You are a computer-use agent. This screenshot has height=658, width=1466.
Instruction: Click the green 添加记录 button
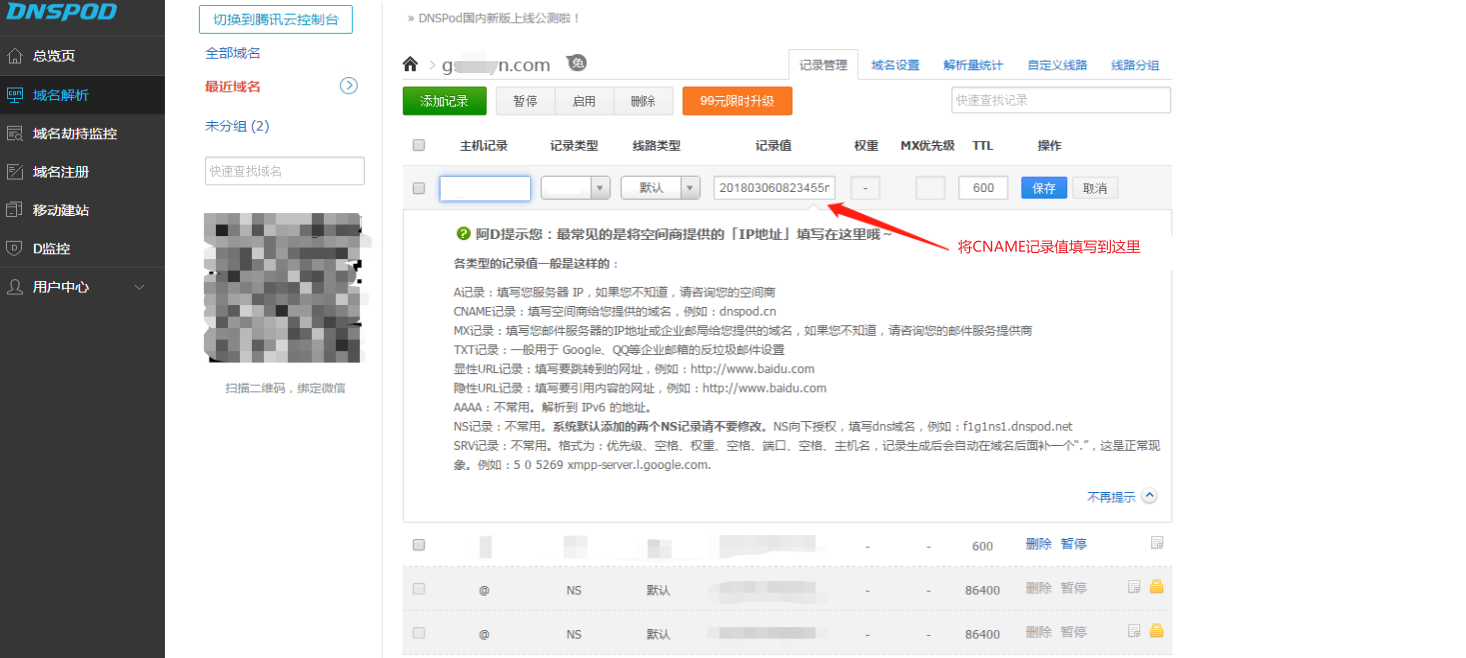[444, 101]
